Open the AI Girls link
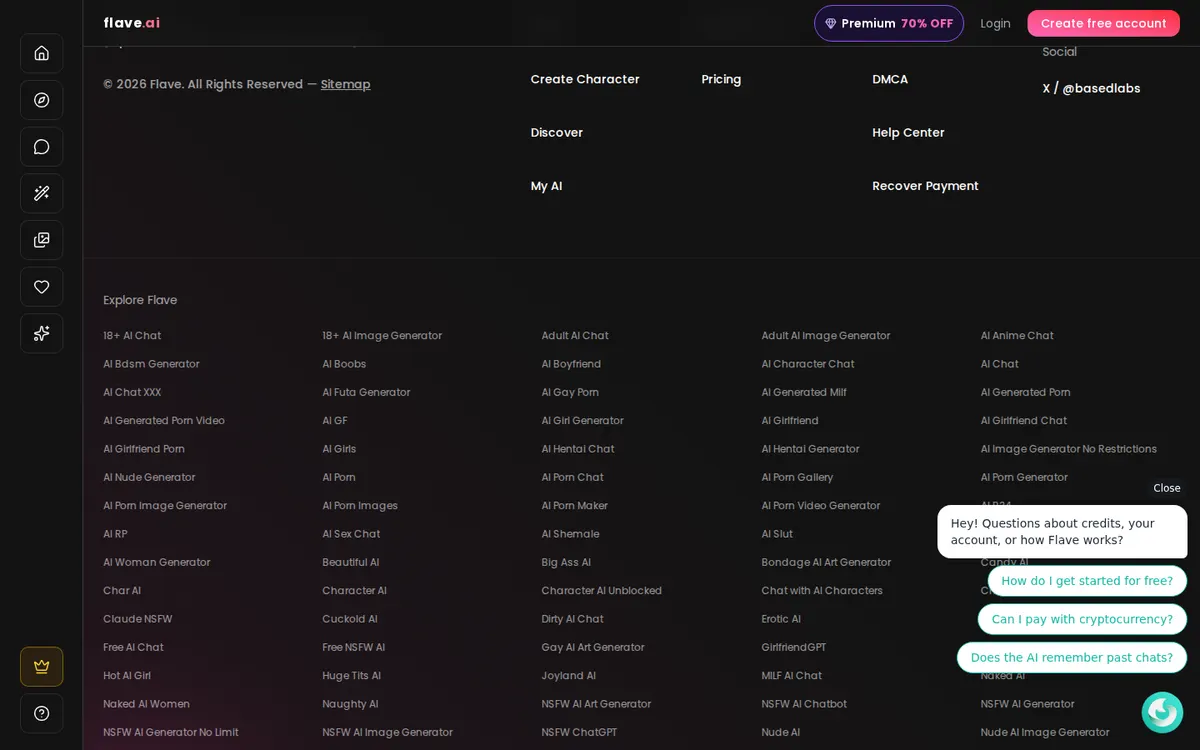The width and height of the screenshot is (1200, 750). tap(339, 449)
